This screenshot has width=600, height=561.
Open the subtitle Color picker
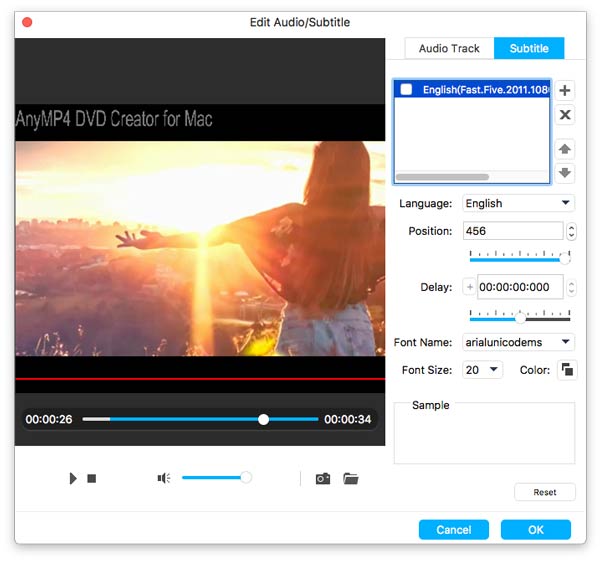pos(567,370)
